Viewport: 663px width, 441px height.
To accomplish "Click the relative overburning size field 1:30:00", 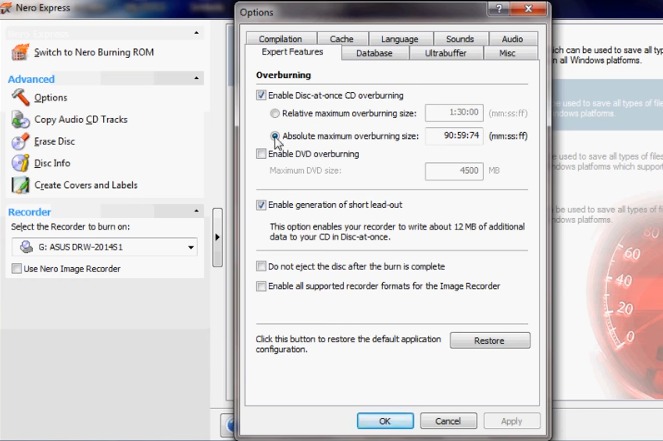I will point(454,113).
